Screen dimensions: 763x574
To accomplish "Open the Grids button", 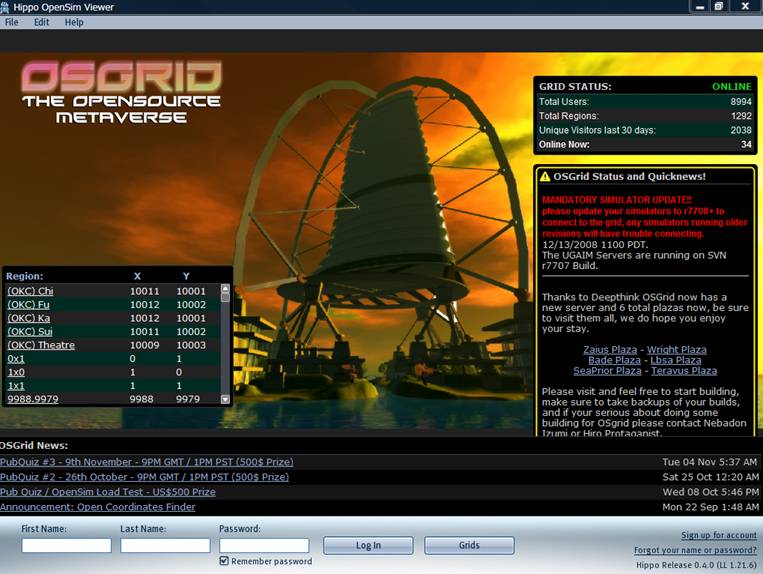I will 469,545.
